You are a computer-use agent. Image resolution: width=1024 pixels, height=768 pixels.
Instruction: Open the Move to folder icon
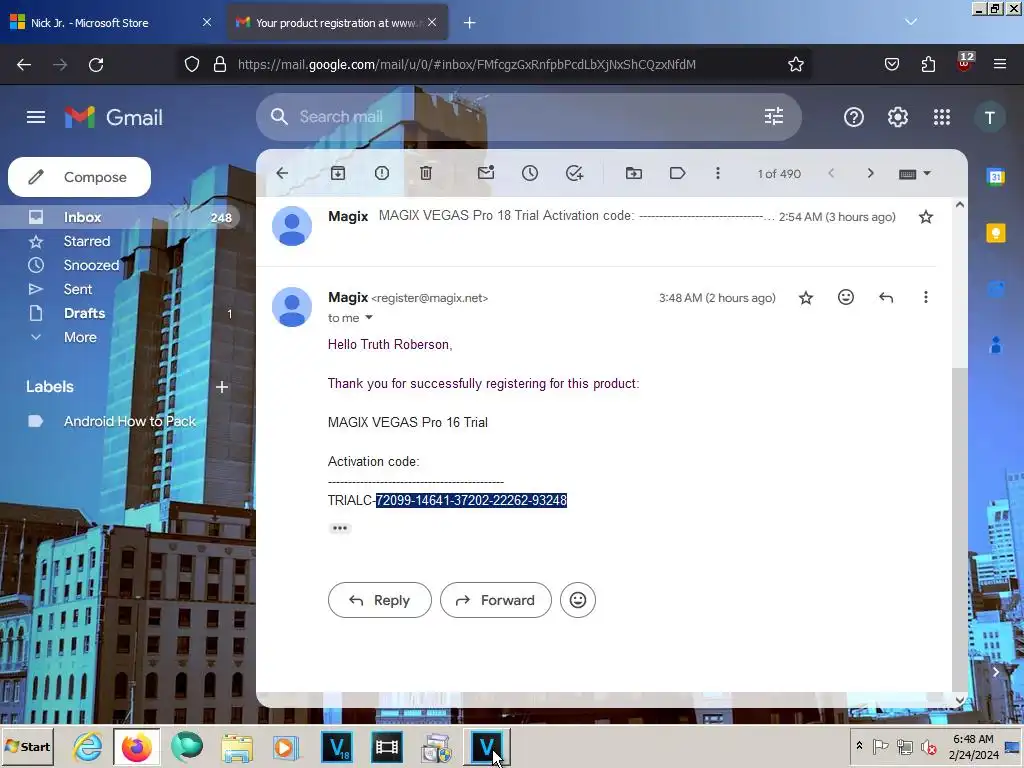tap(633, 173)
